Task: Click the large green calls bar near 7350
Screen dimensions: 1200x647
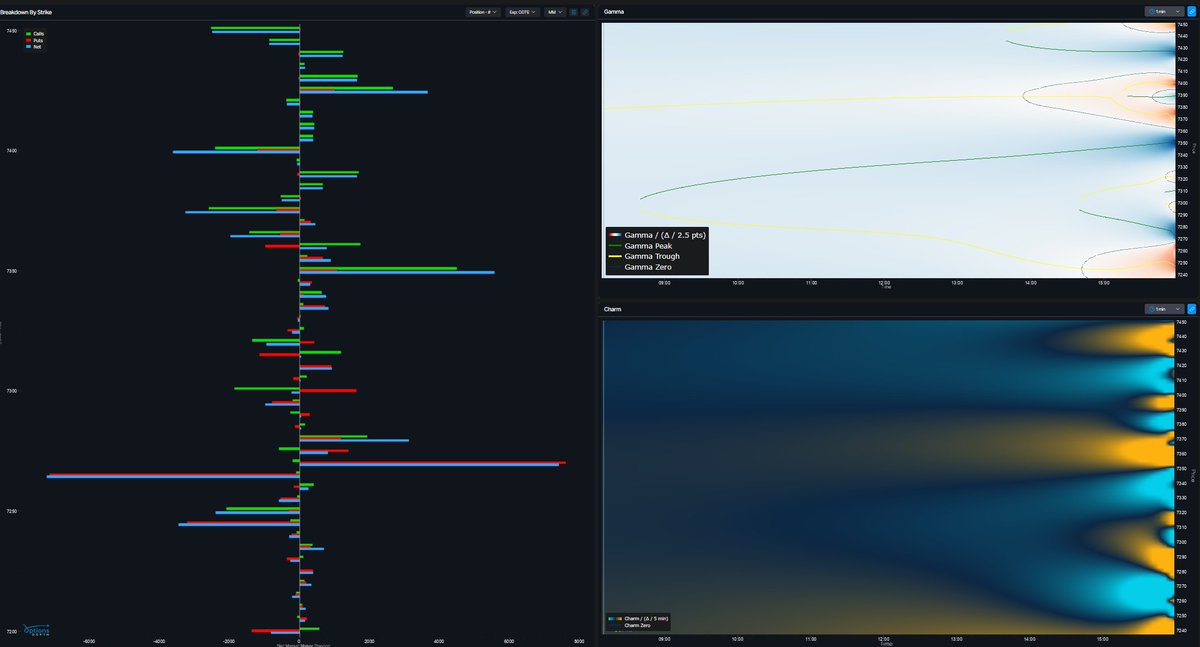Action: [x=378, y=268]
